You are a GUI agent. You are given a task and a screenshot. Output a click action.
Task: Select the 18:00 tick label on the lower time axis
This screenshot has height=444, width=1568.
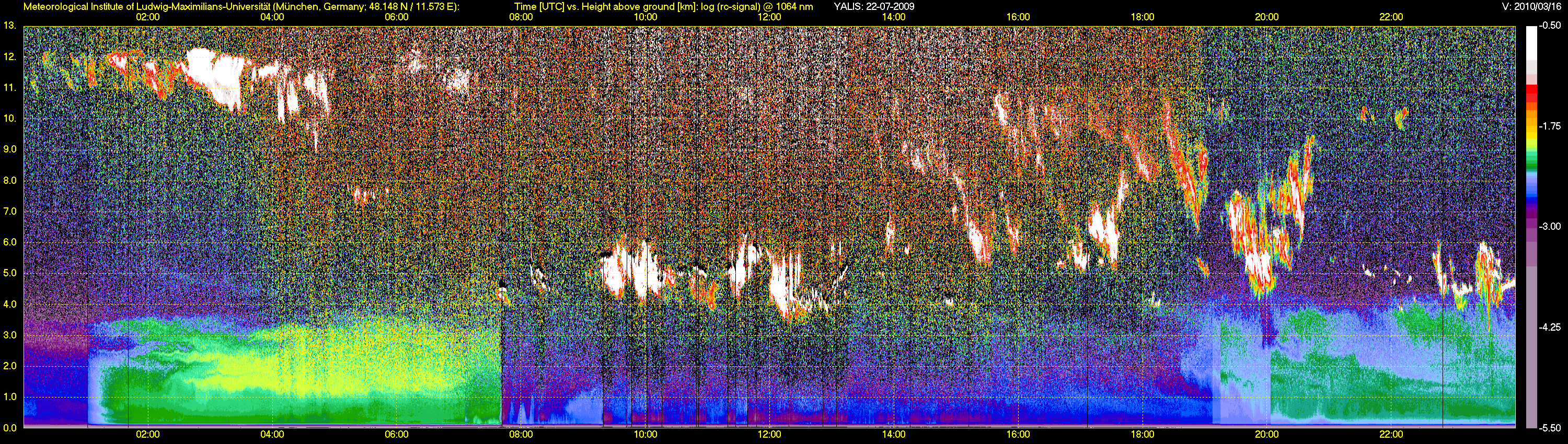click(1143, 434)
